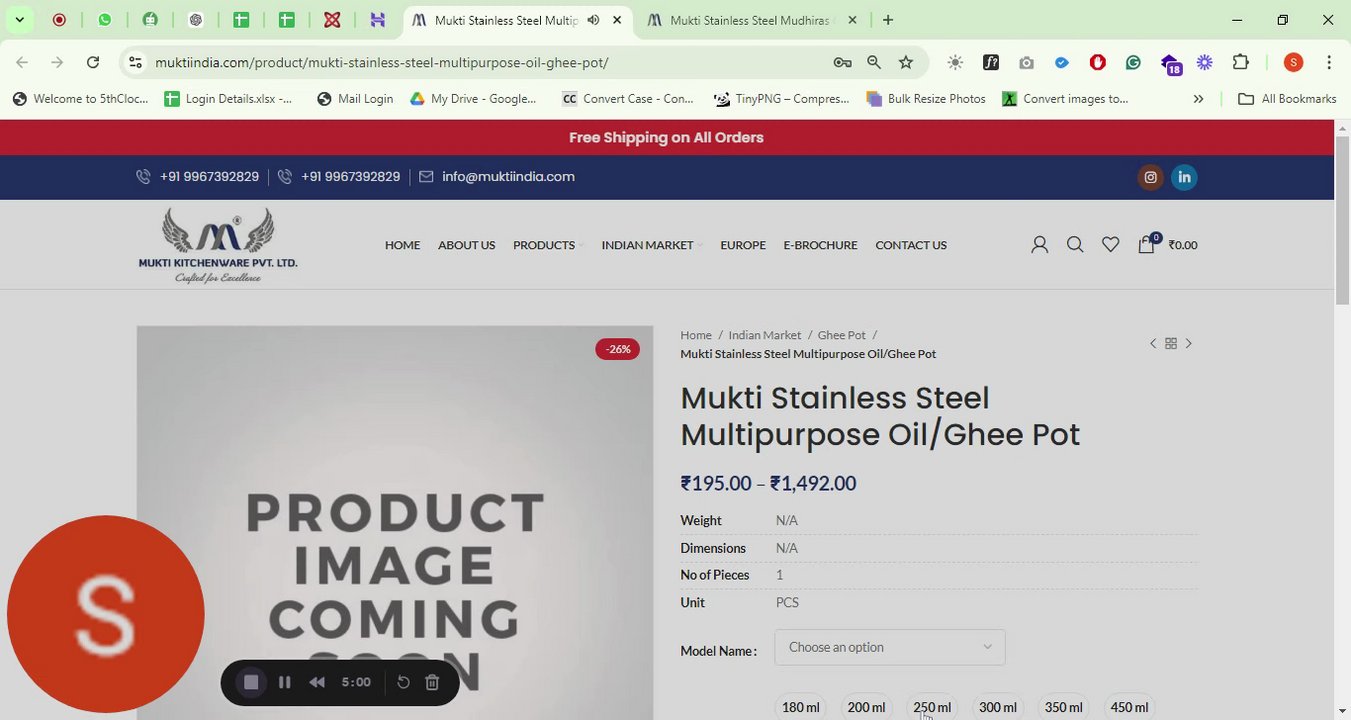Go to previous product arrow
Image resolution: width=1351 pixels, height=720 pixels.
coord(1153,344)
